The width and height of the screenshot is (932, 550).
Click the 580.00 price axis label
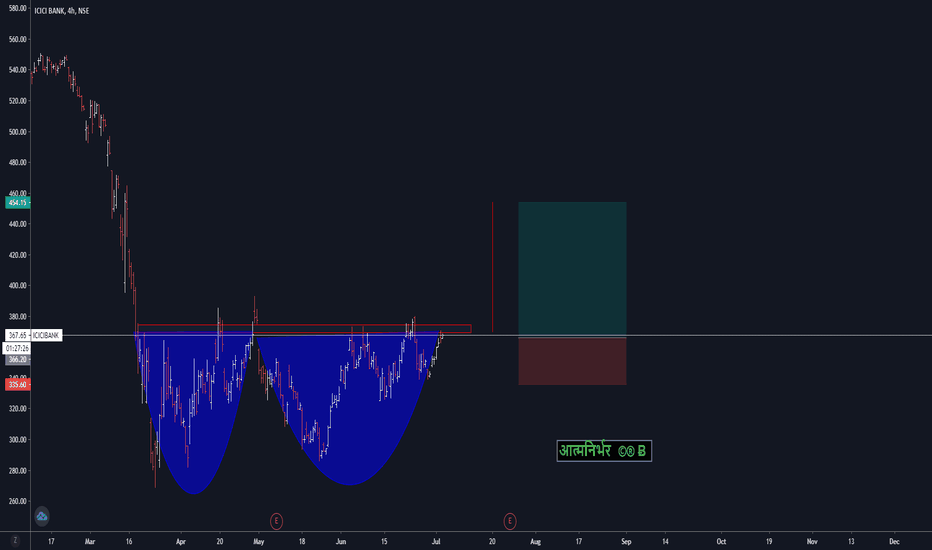click(17, 8)
